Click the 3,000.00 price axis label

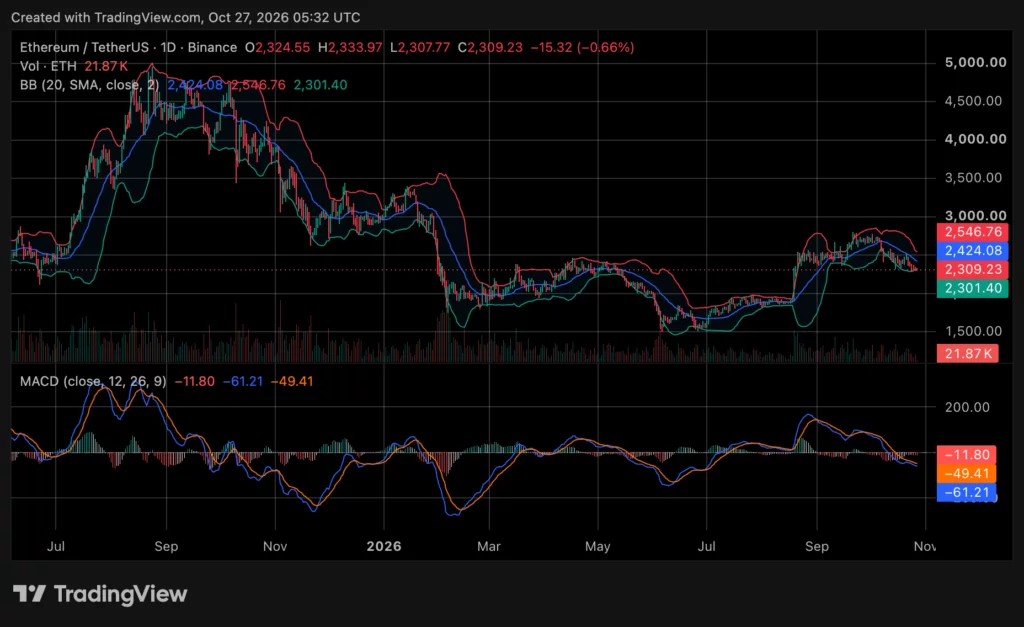coord(976,216)
